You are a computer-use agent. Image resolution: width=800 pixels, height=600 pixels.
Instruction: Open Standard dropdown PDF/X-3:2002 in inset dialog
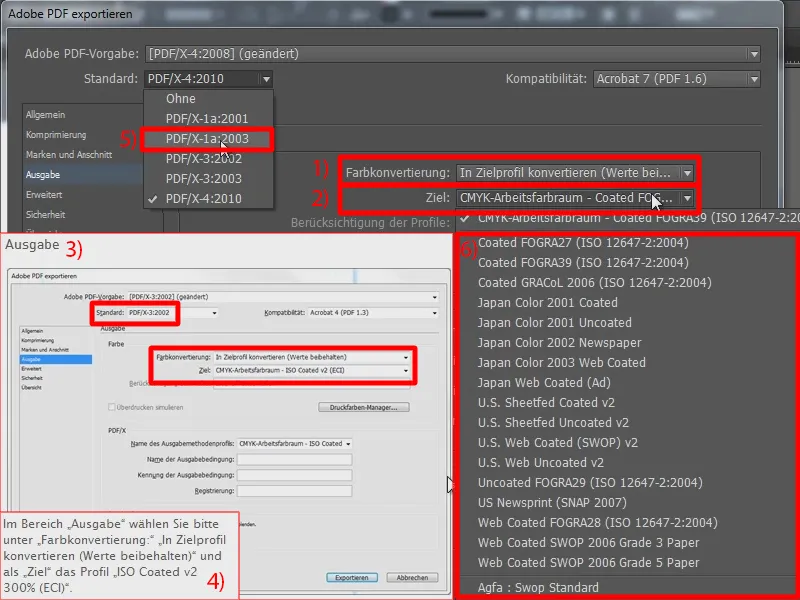click(172, 312)
